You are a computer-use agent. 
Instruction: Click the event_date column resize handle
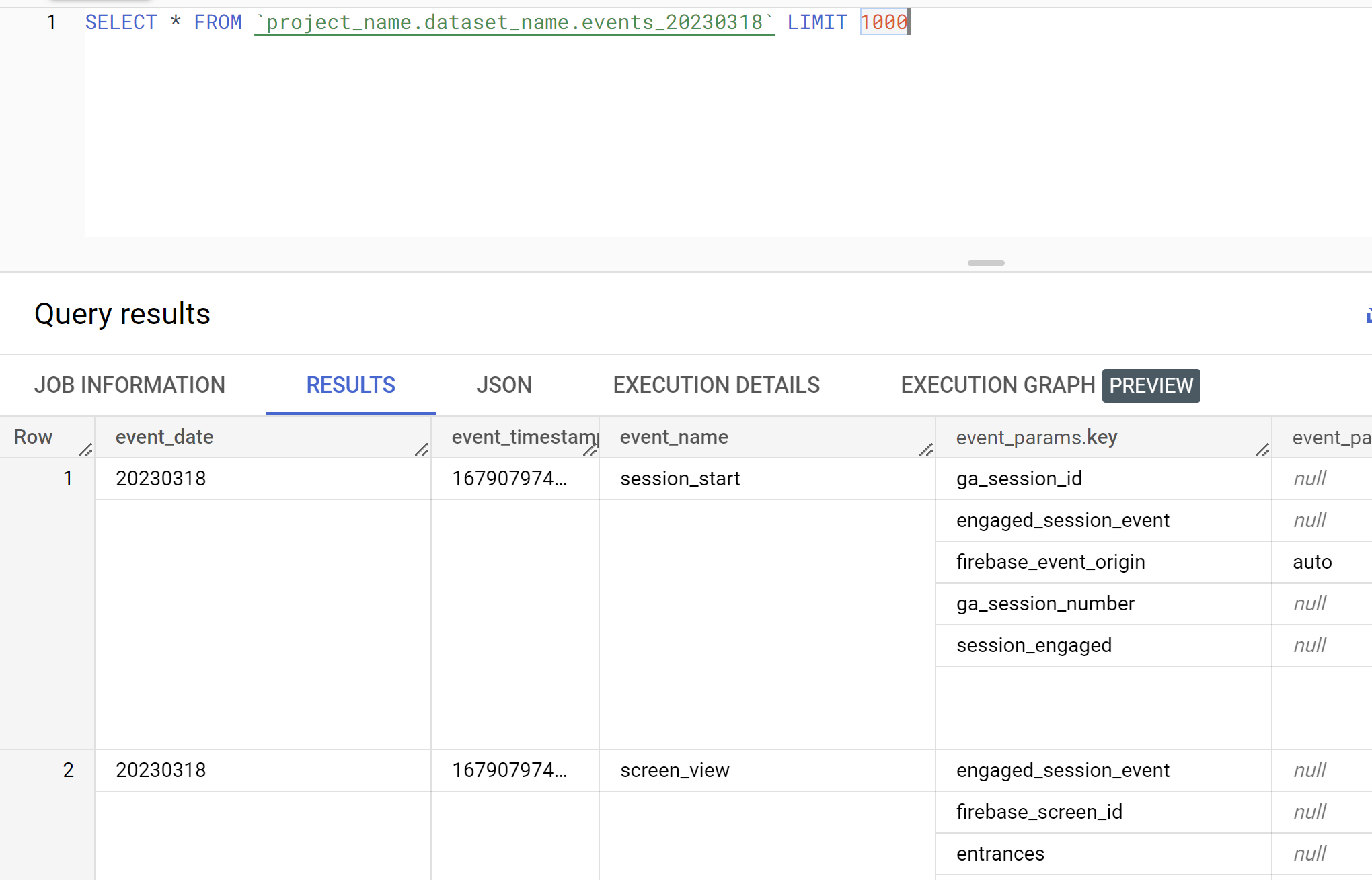point(422,450)
